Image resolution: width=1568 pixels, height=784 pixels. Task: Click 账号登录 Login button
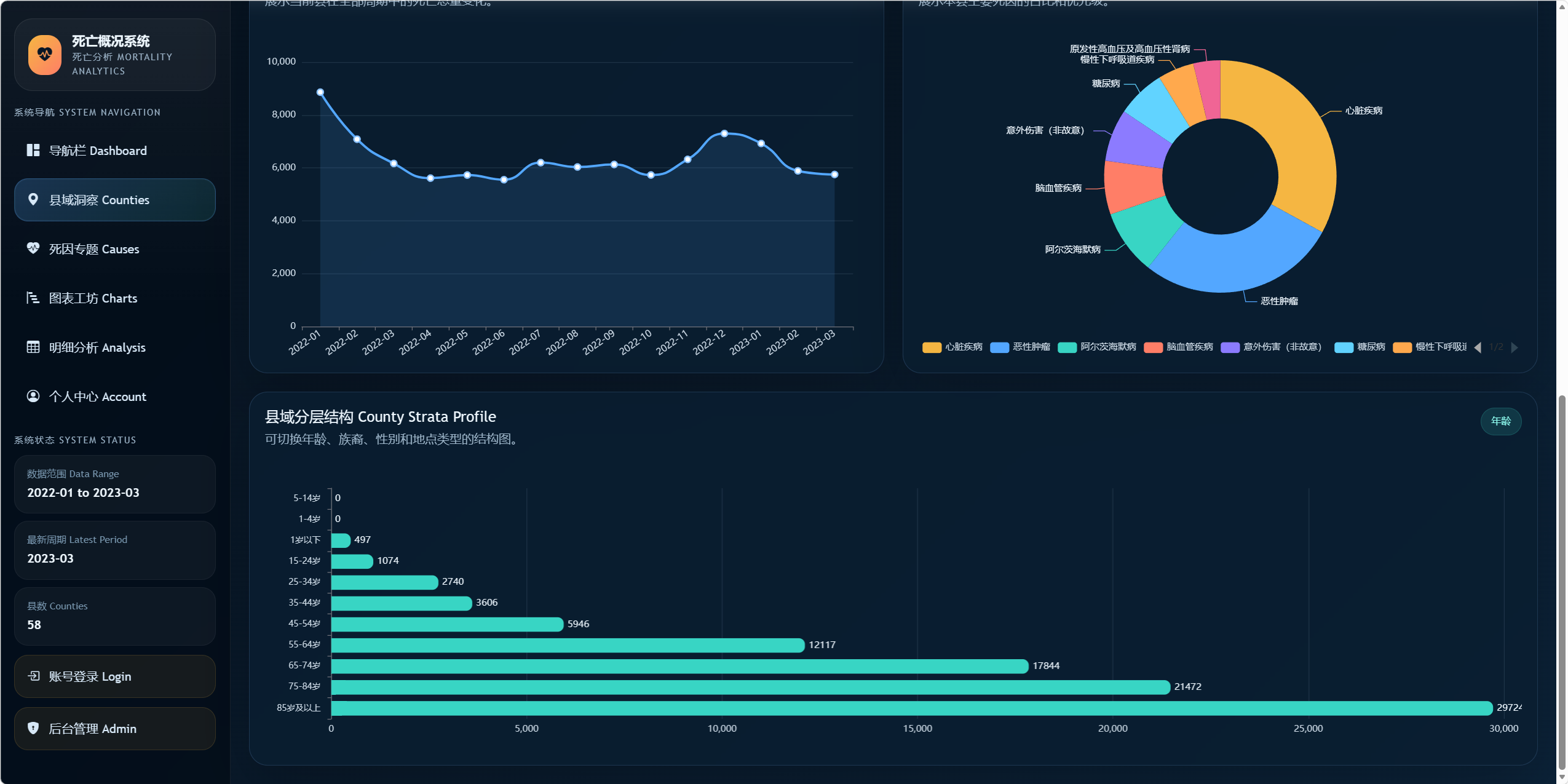(114, 676)
